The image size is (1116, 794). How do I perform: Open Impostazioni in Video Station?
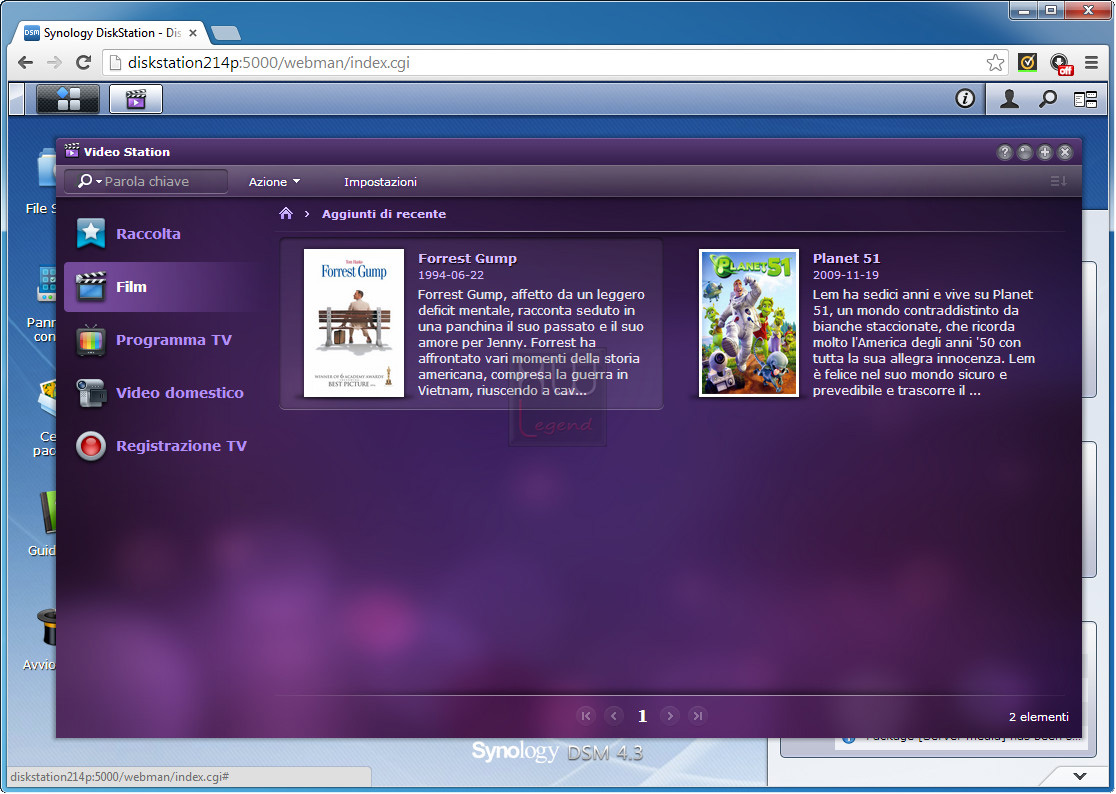pos(380,182)
